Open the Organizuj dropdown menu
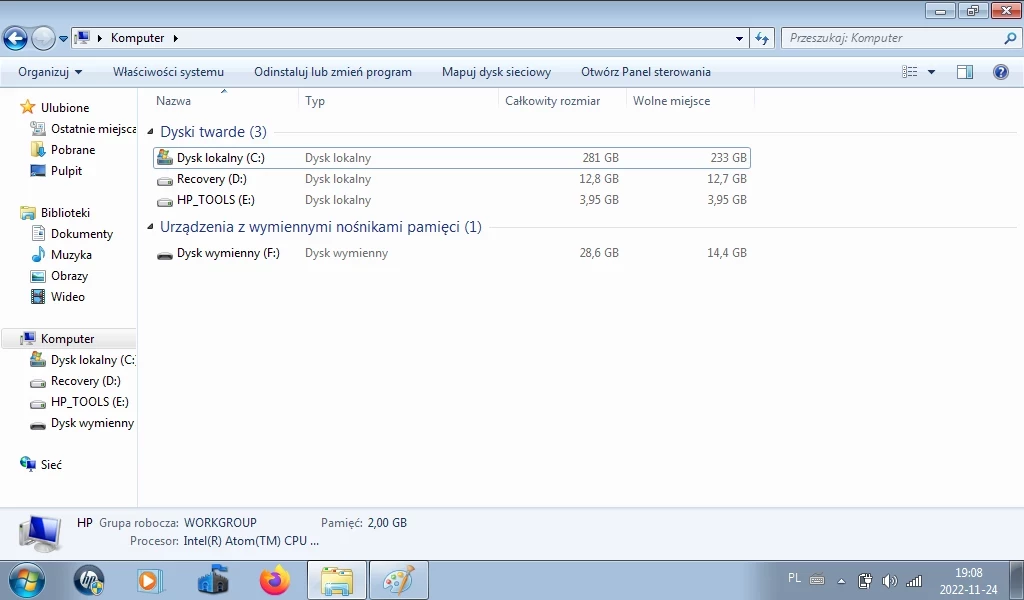 (x=48, y=71)
